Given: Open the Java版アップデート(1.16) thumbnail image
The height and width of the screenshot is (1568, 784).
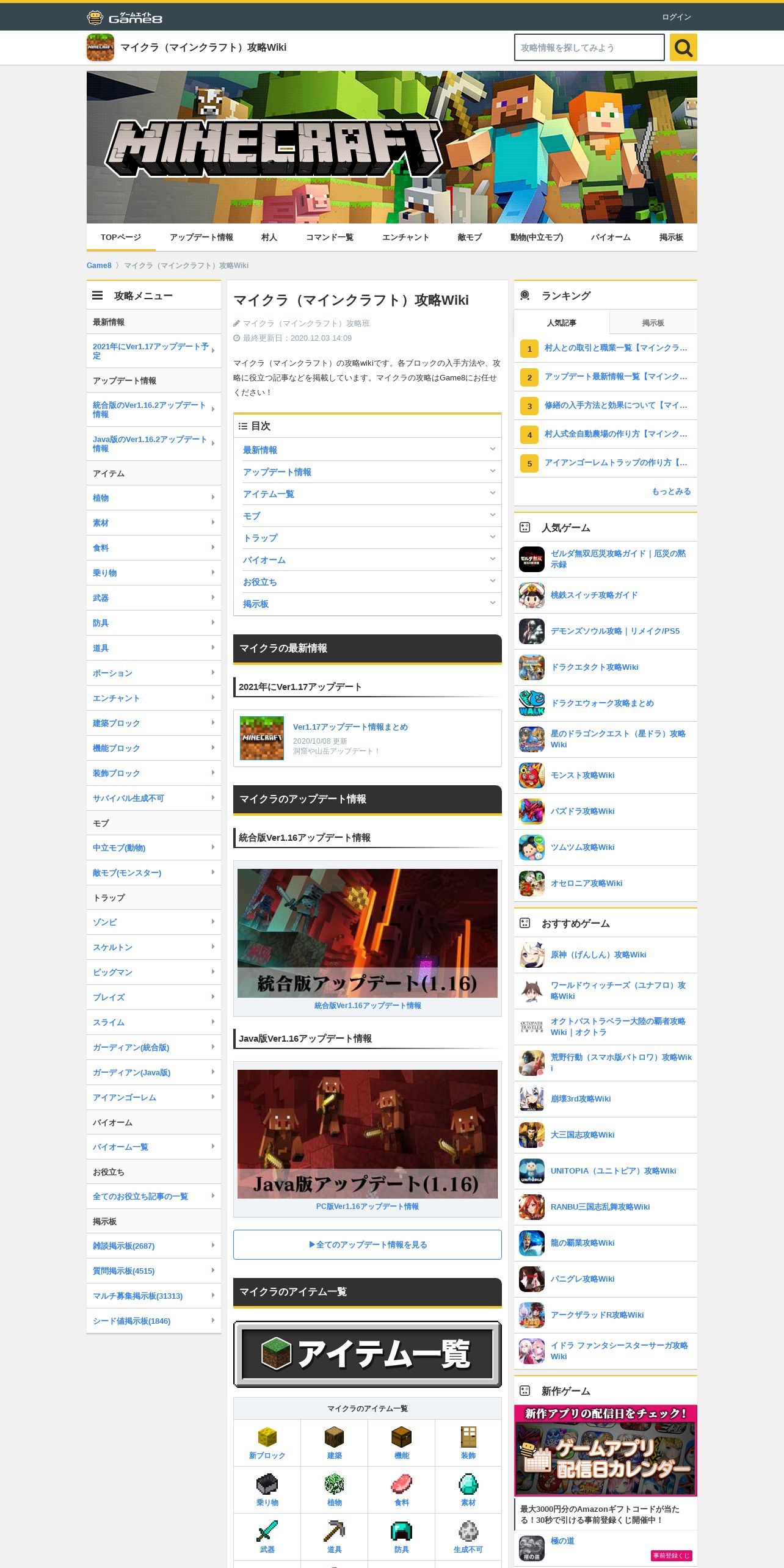Looking at the screenshot, I should (368, 1134).
